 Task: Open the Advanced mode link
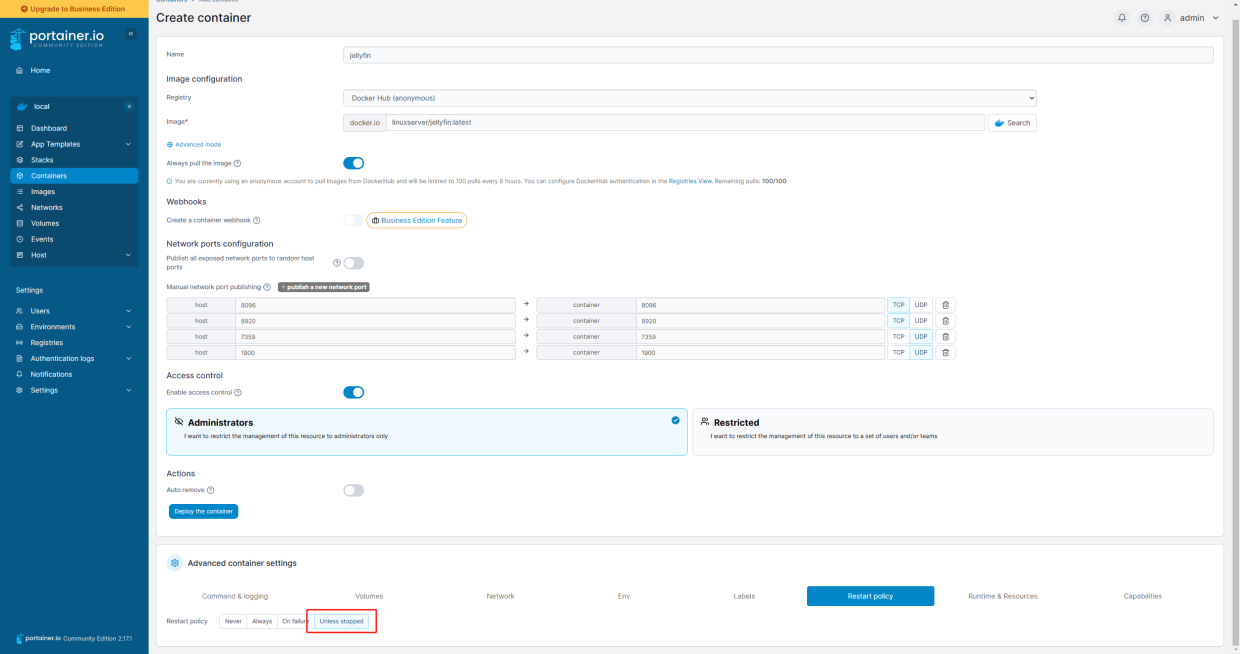pyautogui.click(x=194, y=145)
